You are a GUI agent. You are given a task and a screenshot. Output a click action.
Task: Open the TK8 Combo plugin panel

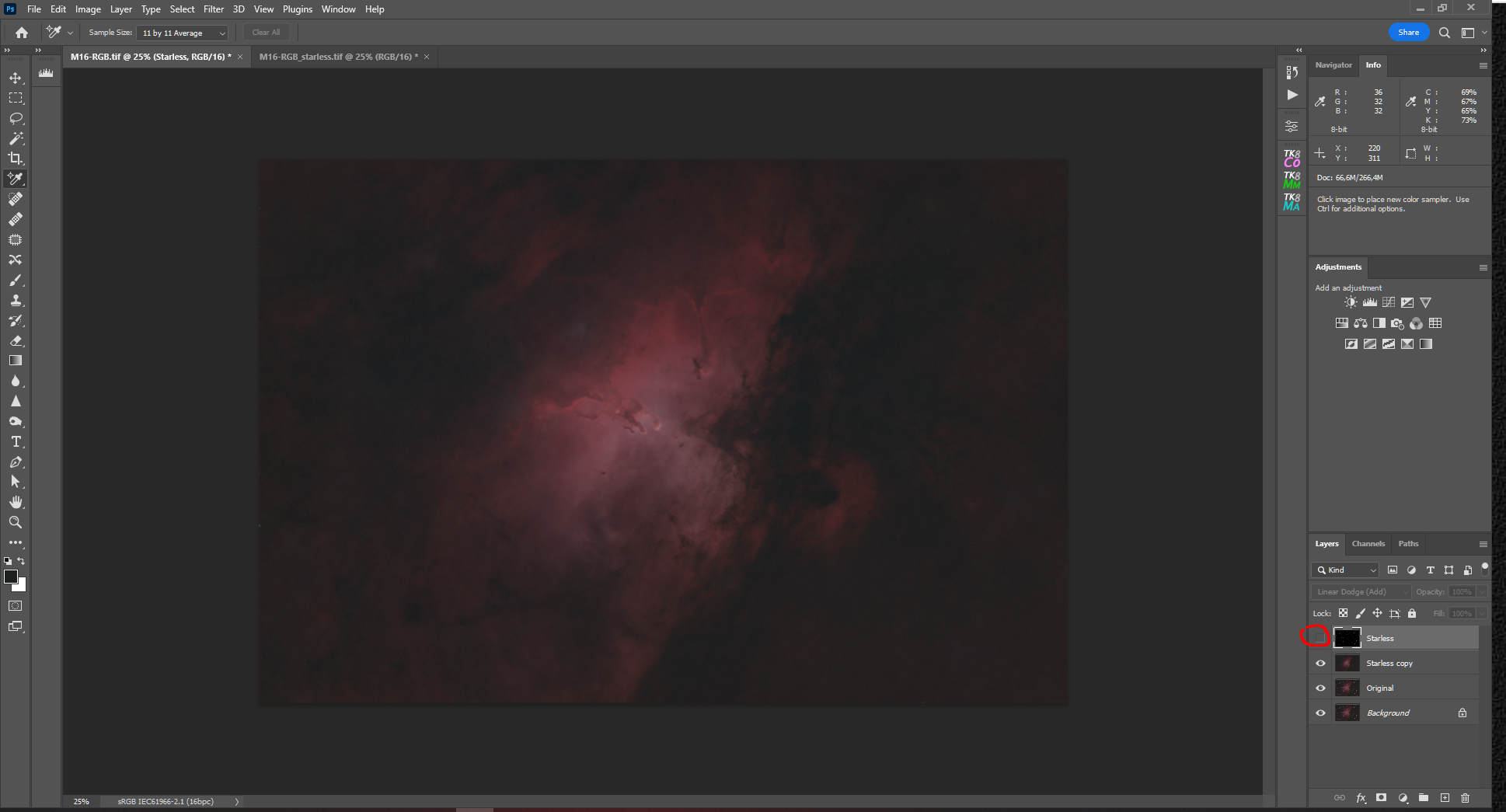[1292, 159]
